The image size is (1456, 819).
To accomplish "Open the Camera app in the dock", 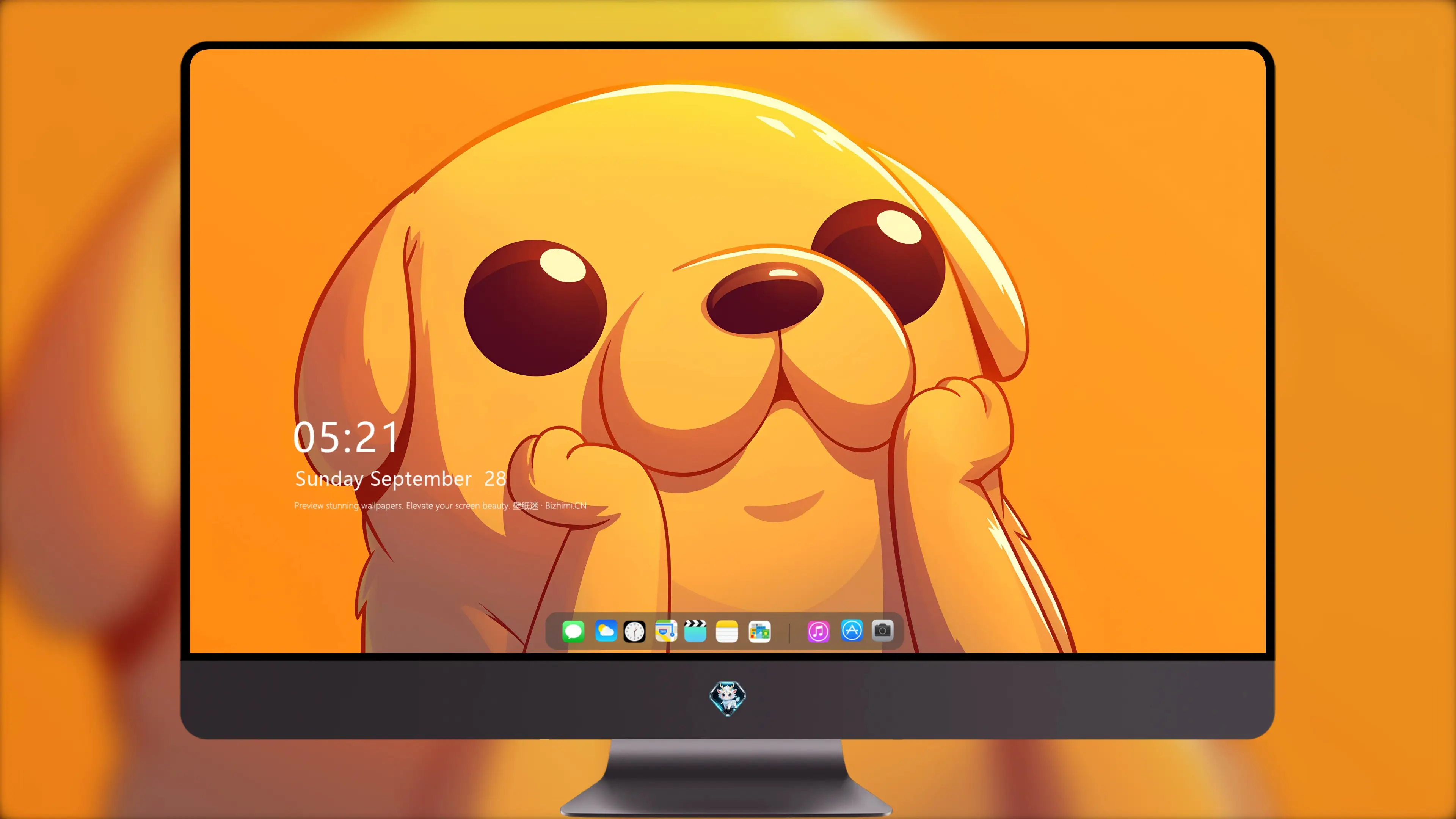I will pos(882,630).
